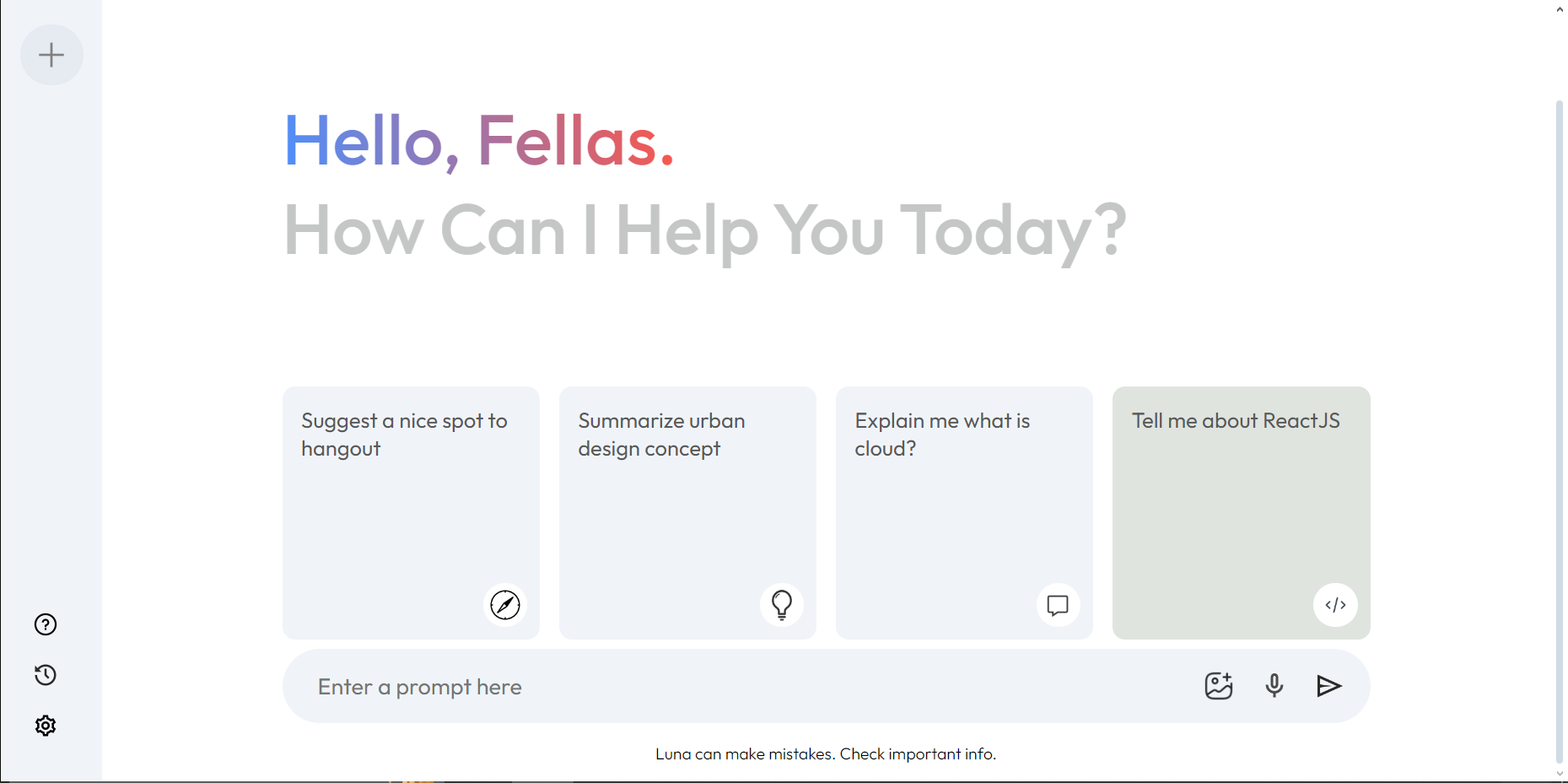
Task: Open the settings gear icon
Action: point(46,726)
